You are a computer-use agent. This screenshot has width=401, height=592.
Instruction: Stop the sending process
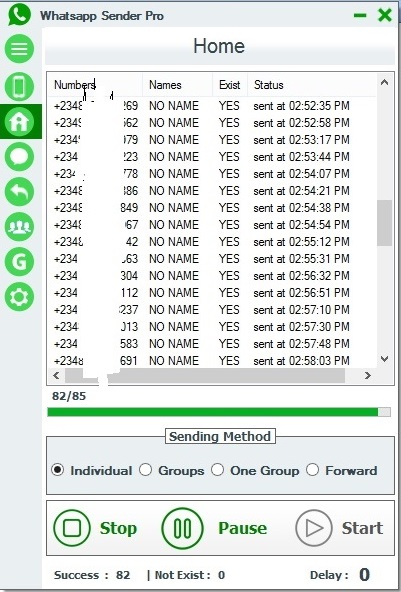(95, 527)
